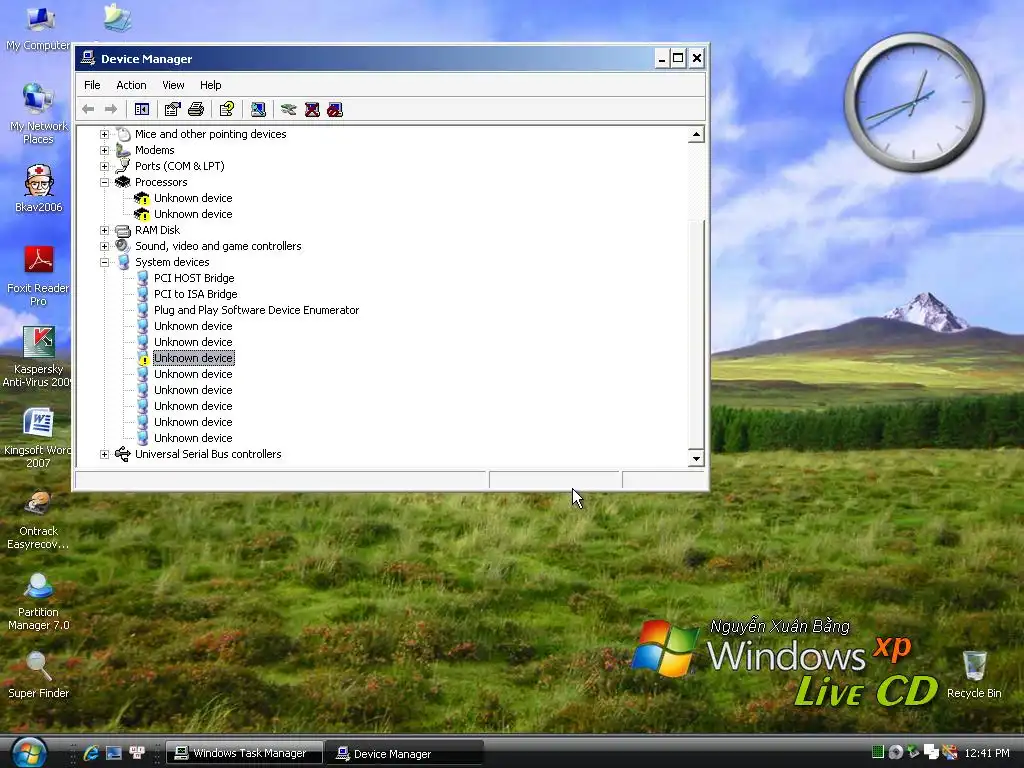Expand the Modems node
This screenshot has width=1024, height=768.
tap(104, 150)
